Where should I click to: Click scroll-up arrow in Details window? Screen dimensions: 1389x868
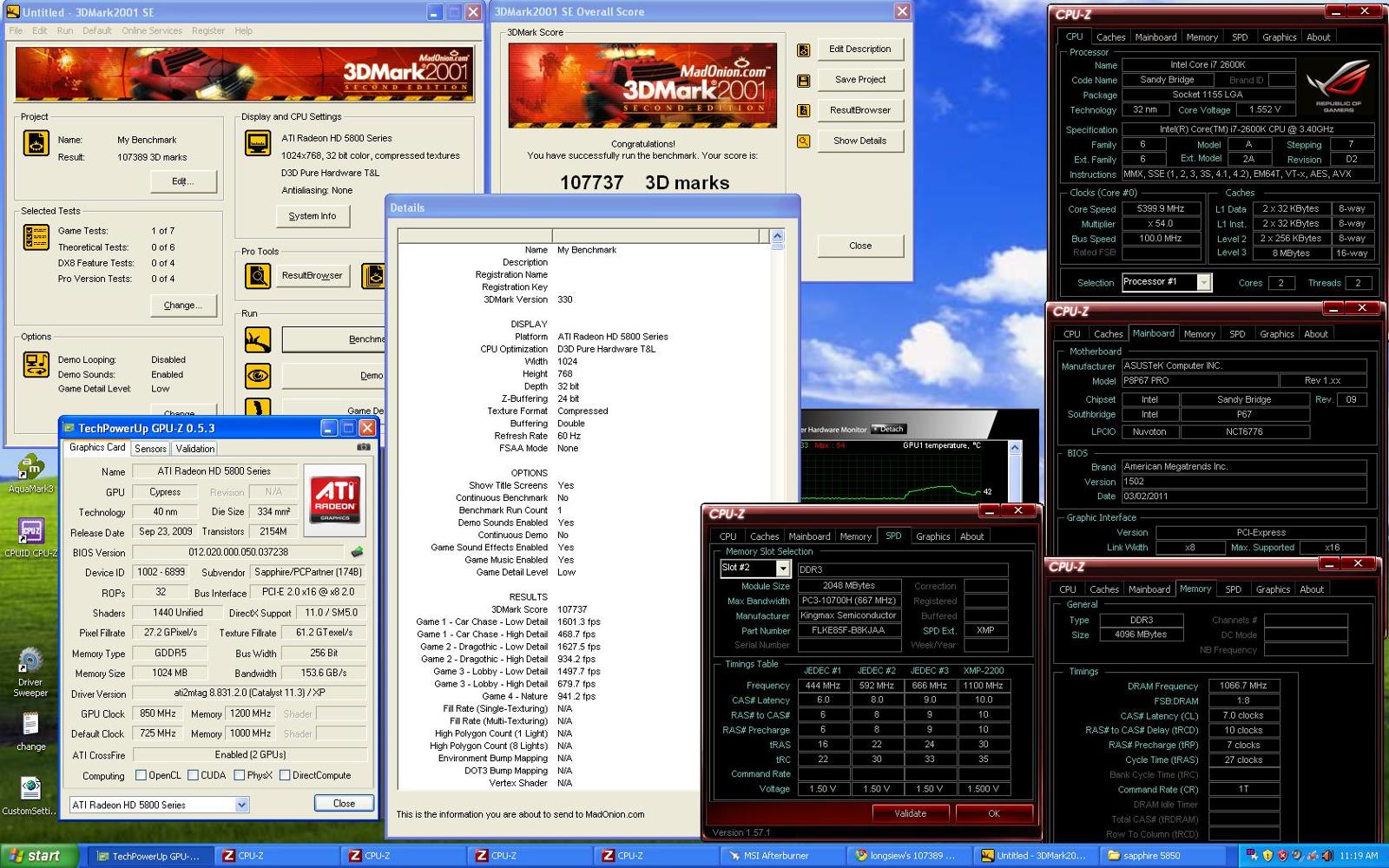tap(777, 236)
